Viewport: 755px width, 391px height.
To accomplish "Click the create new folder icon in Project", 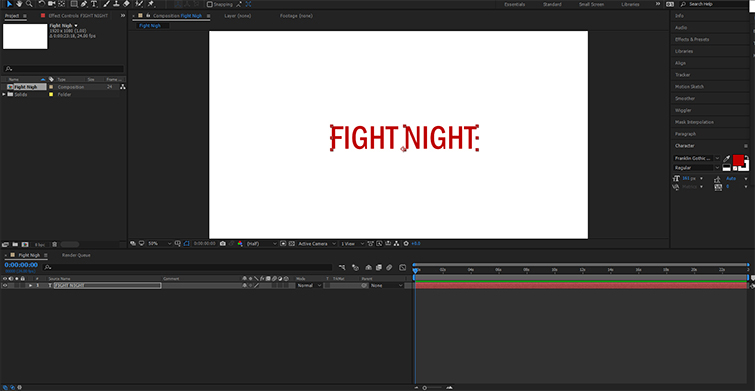I will coord(15,245).
